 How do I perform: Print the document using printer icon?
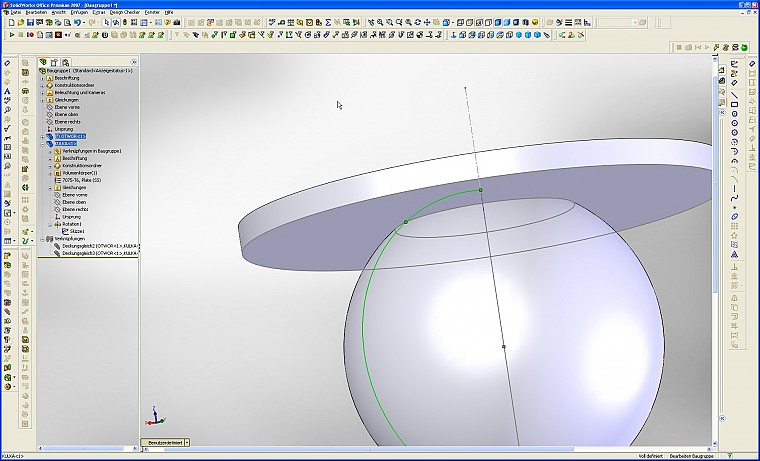click(58, 22)
